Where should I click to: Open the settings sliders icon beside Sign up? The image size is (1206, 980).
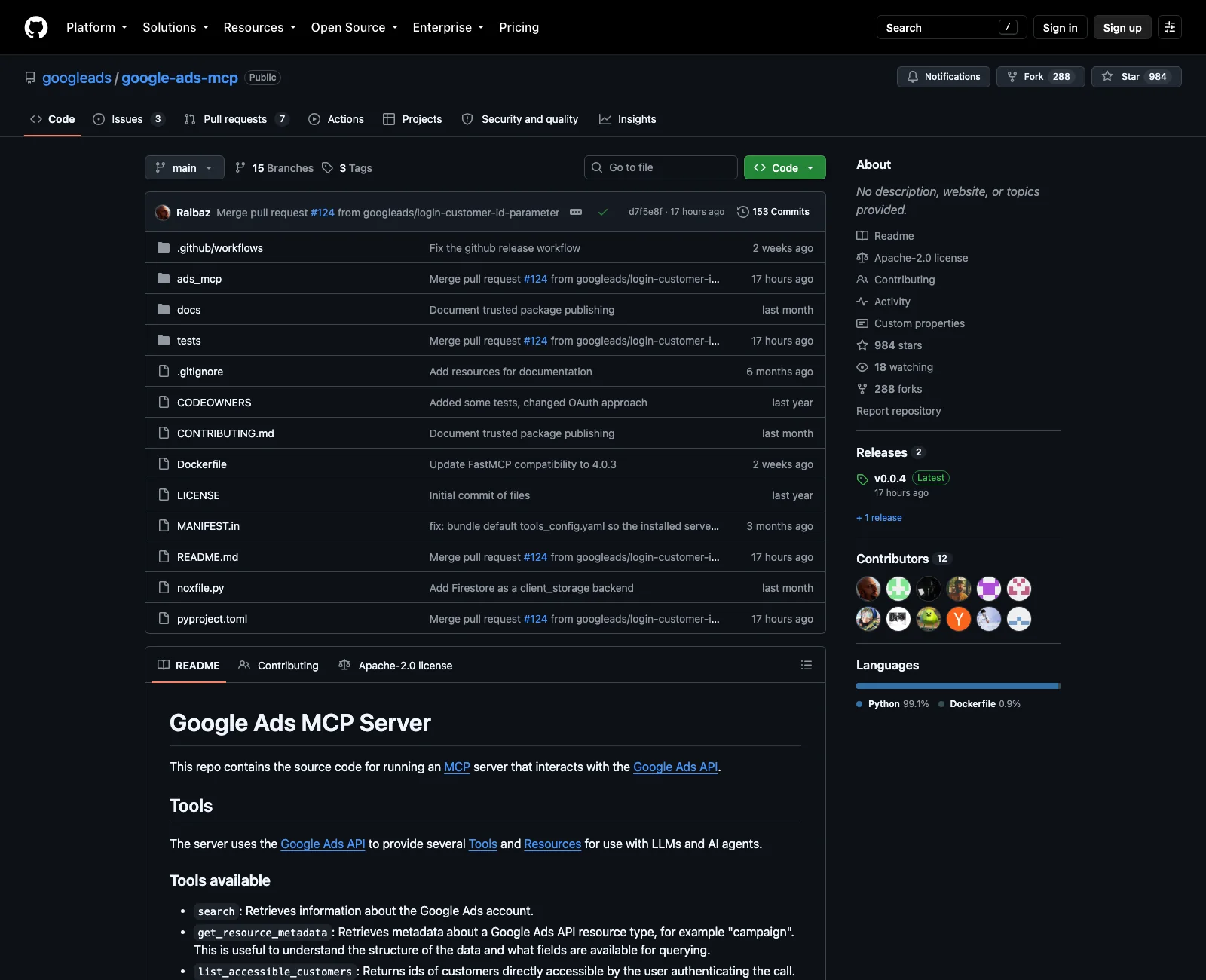coord(1170,27)
